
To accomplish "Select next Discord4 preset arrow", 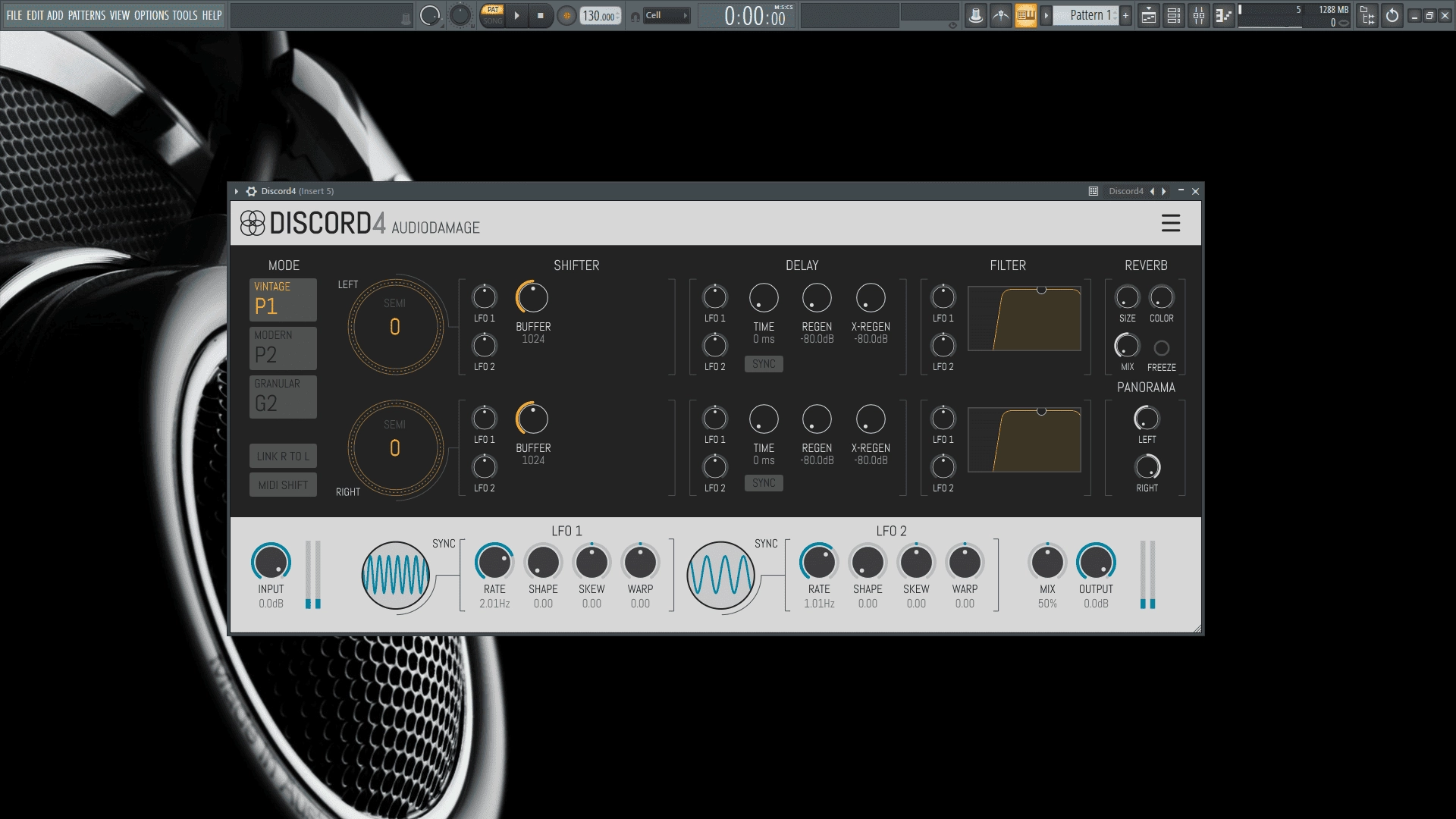I will coord(1164,191).
